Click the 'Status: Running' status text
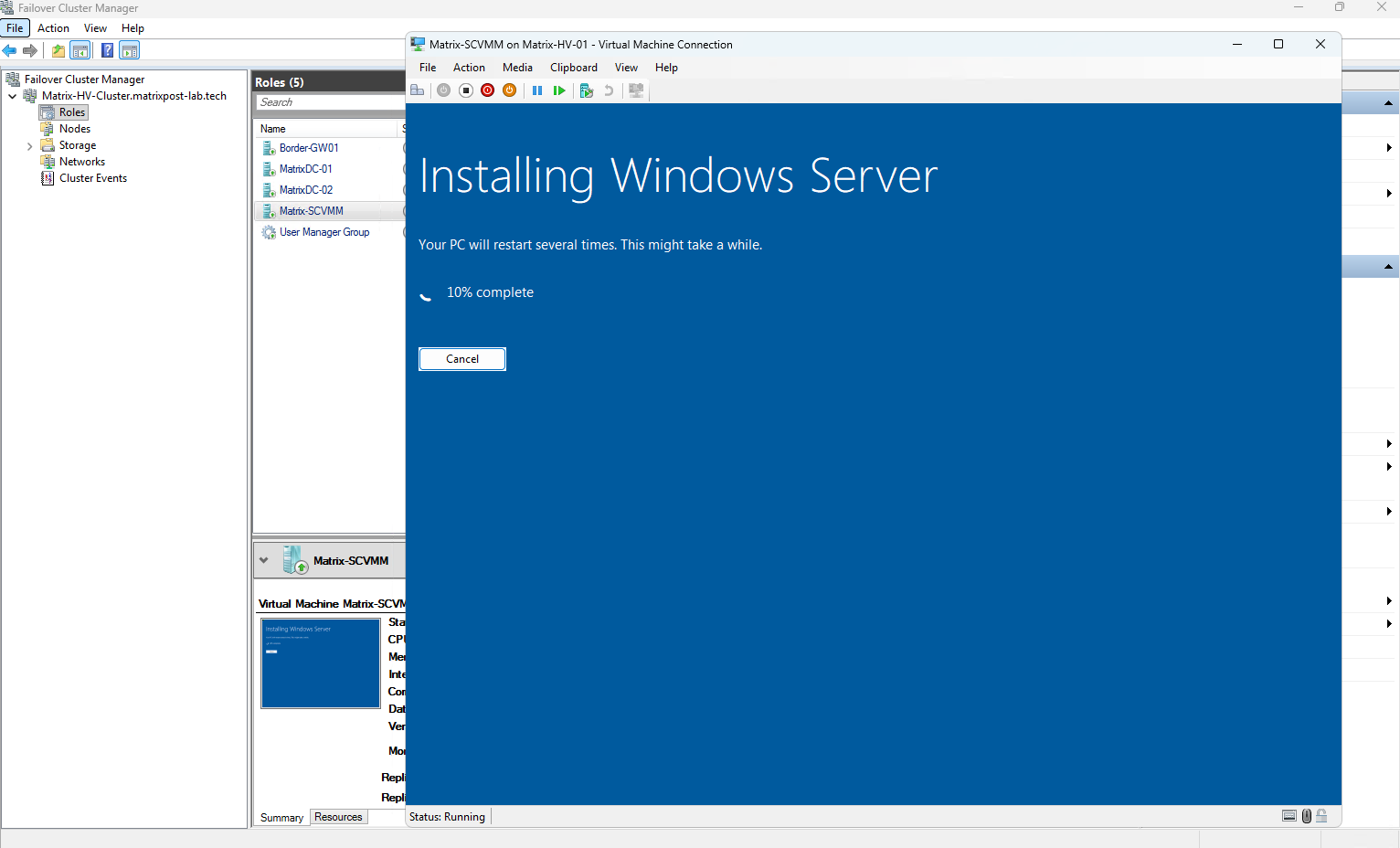 click(447, 817)
